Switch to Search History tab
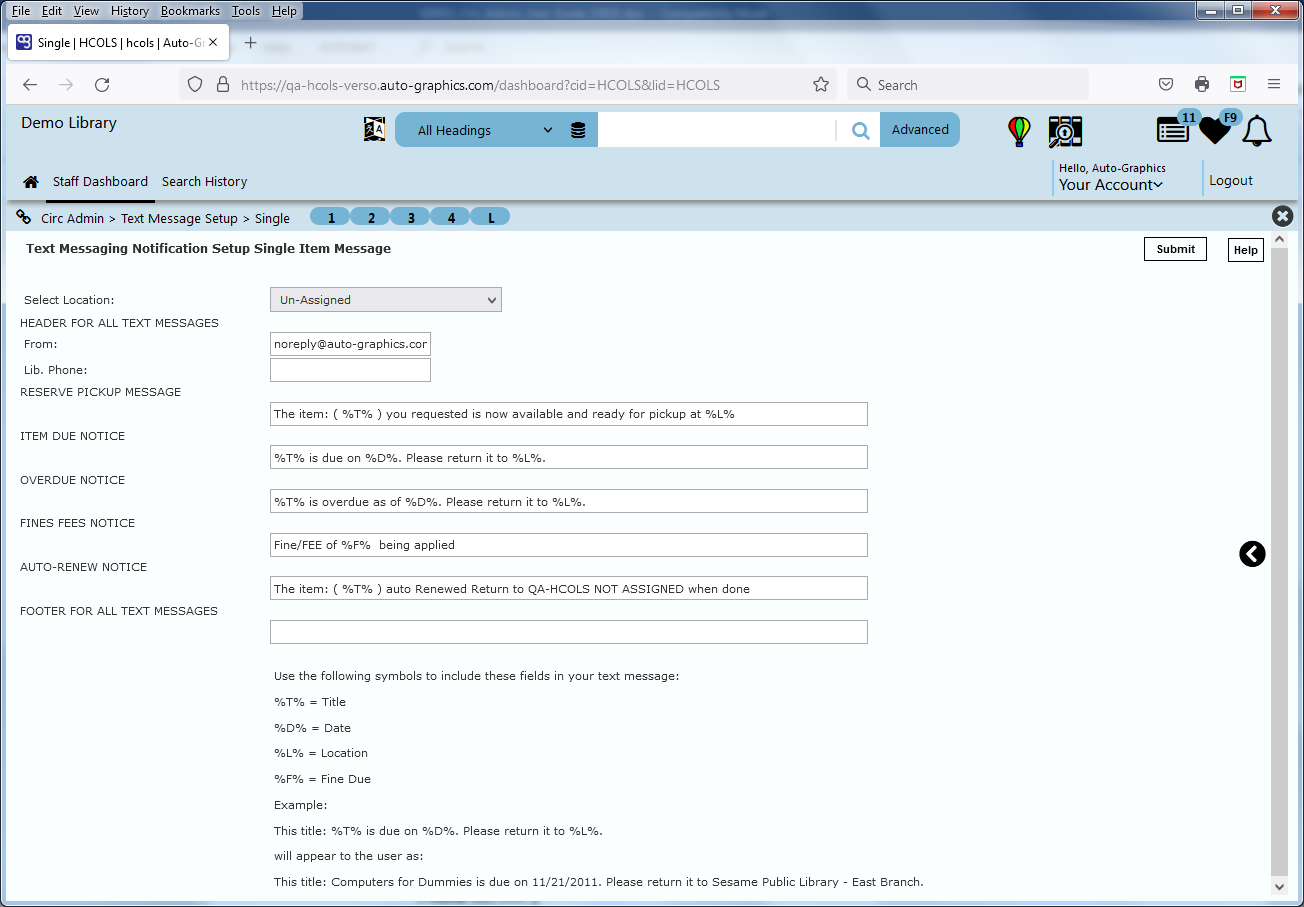Image resolution: width=1304 pixels, height=907 pixels. tap(204, 182)
